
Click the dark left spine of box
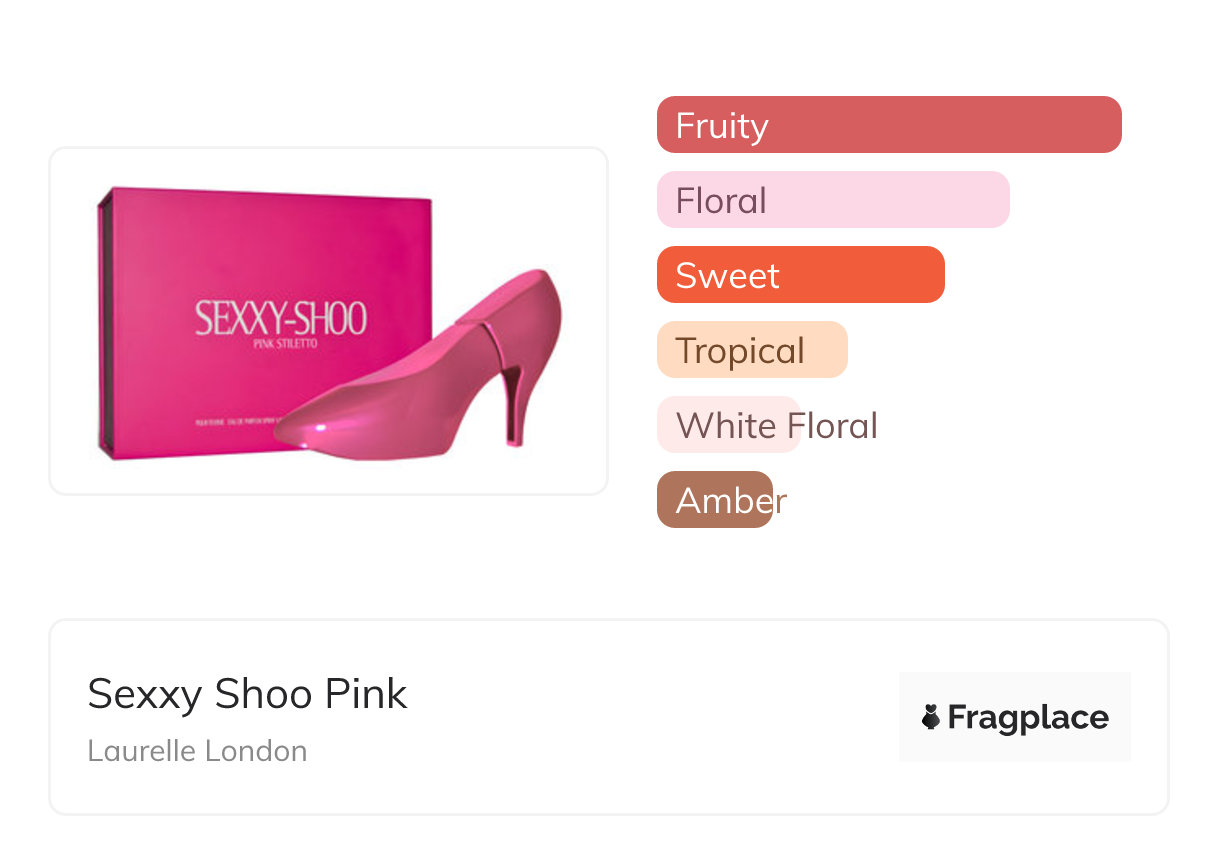point(102,320)
